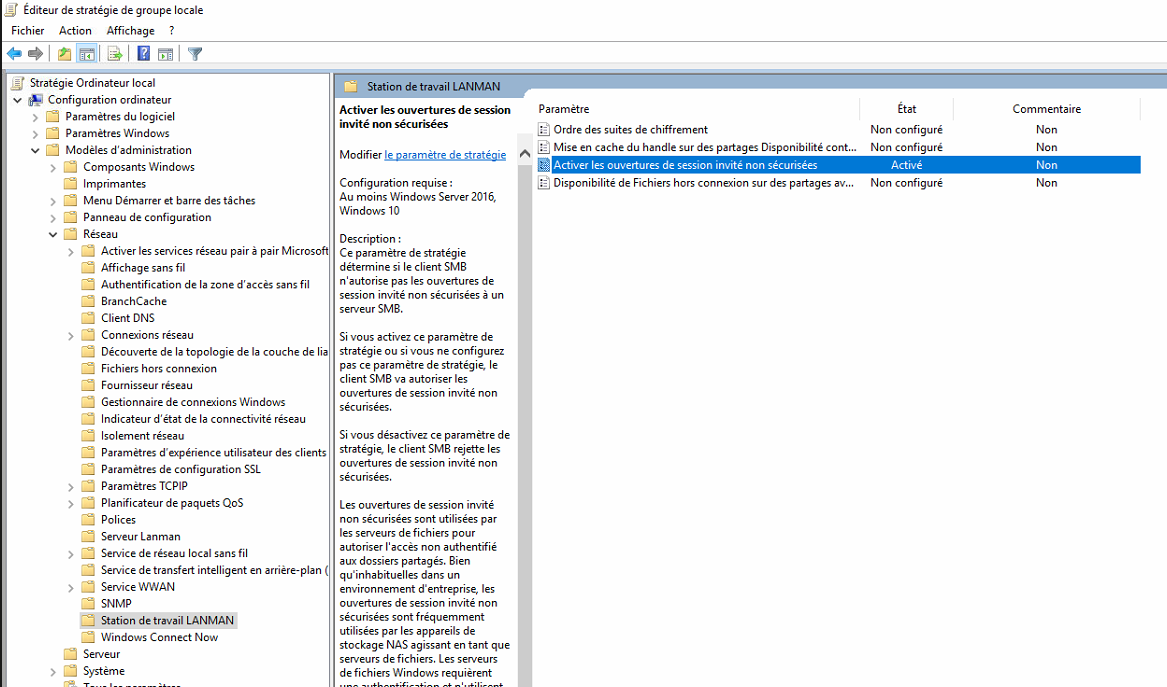The width and height of the screenshot is (1167, 687).
Task: Select the Client DNS folder
Action: pyautogui.click(x=127, y=318)
